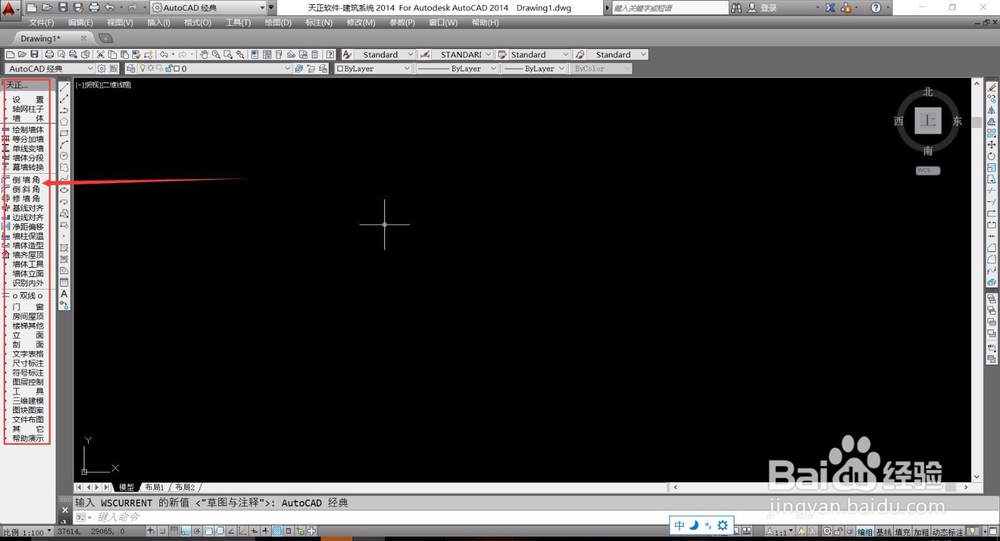Click 绘制墙体 in the 天正 panel
The height and width of the screenshot is (541, 1000).
click(x=27, y=130)
